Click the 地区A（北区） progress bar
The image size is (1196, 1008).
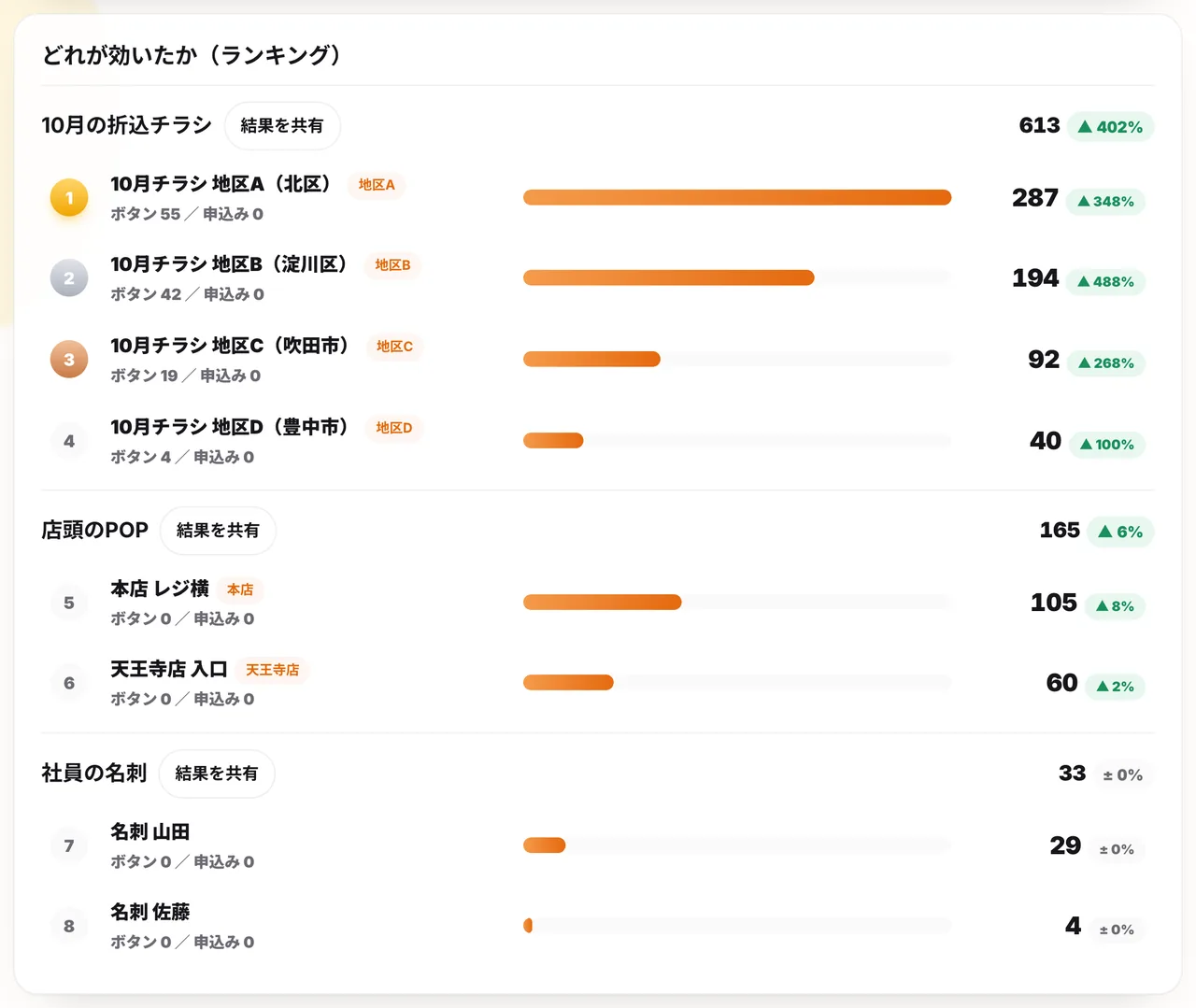[x=737, y=197]
